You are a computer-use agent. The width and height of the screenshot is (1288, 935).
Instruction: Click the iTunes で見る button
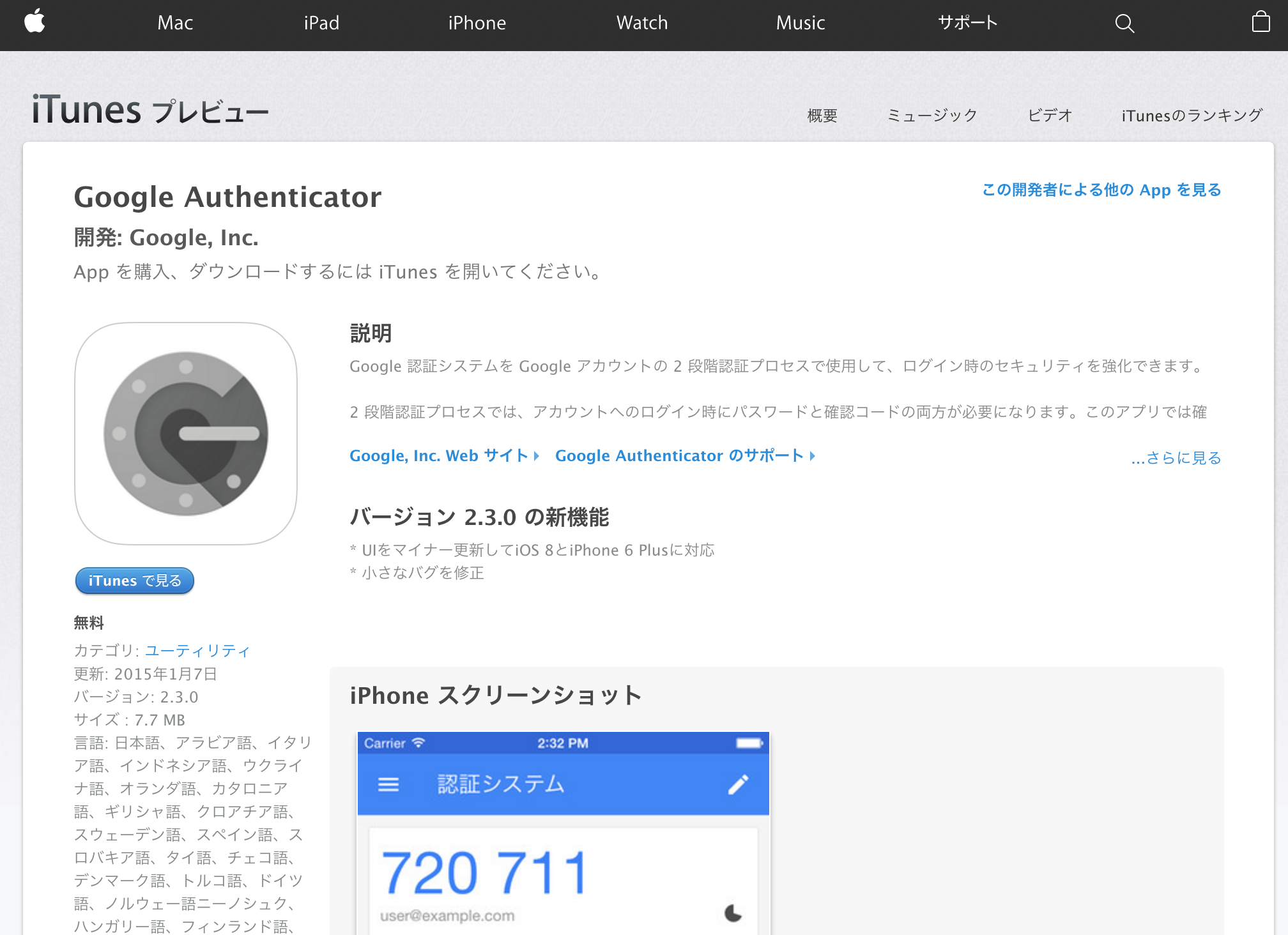[x=134, y=581]
